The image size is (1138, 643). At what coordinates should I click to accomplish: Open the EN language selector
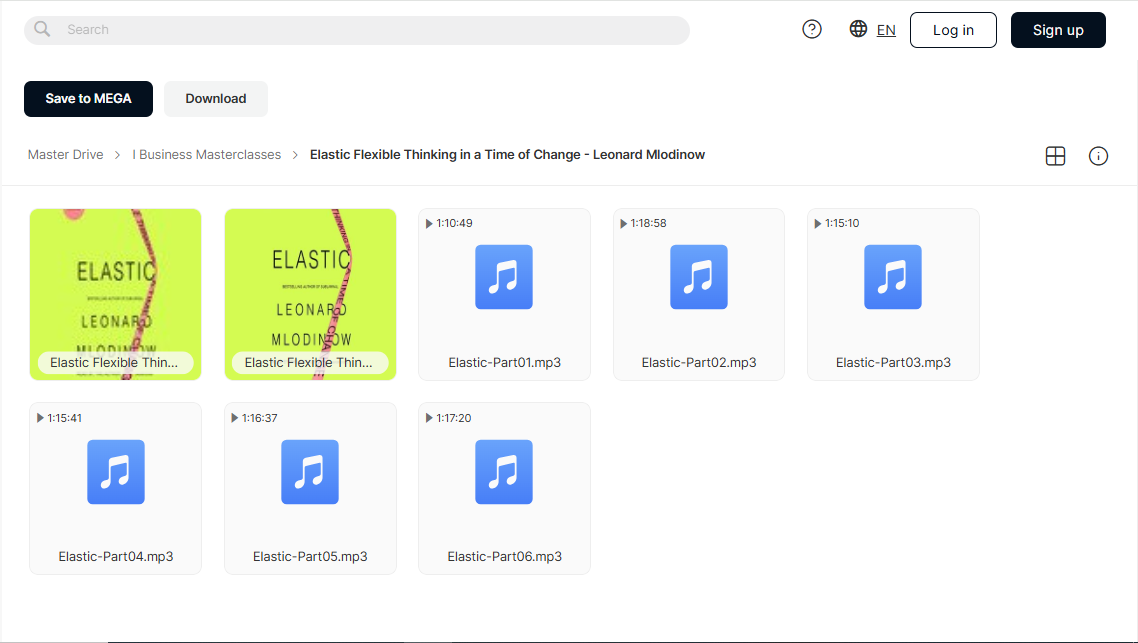point(885,30)
